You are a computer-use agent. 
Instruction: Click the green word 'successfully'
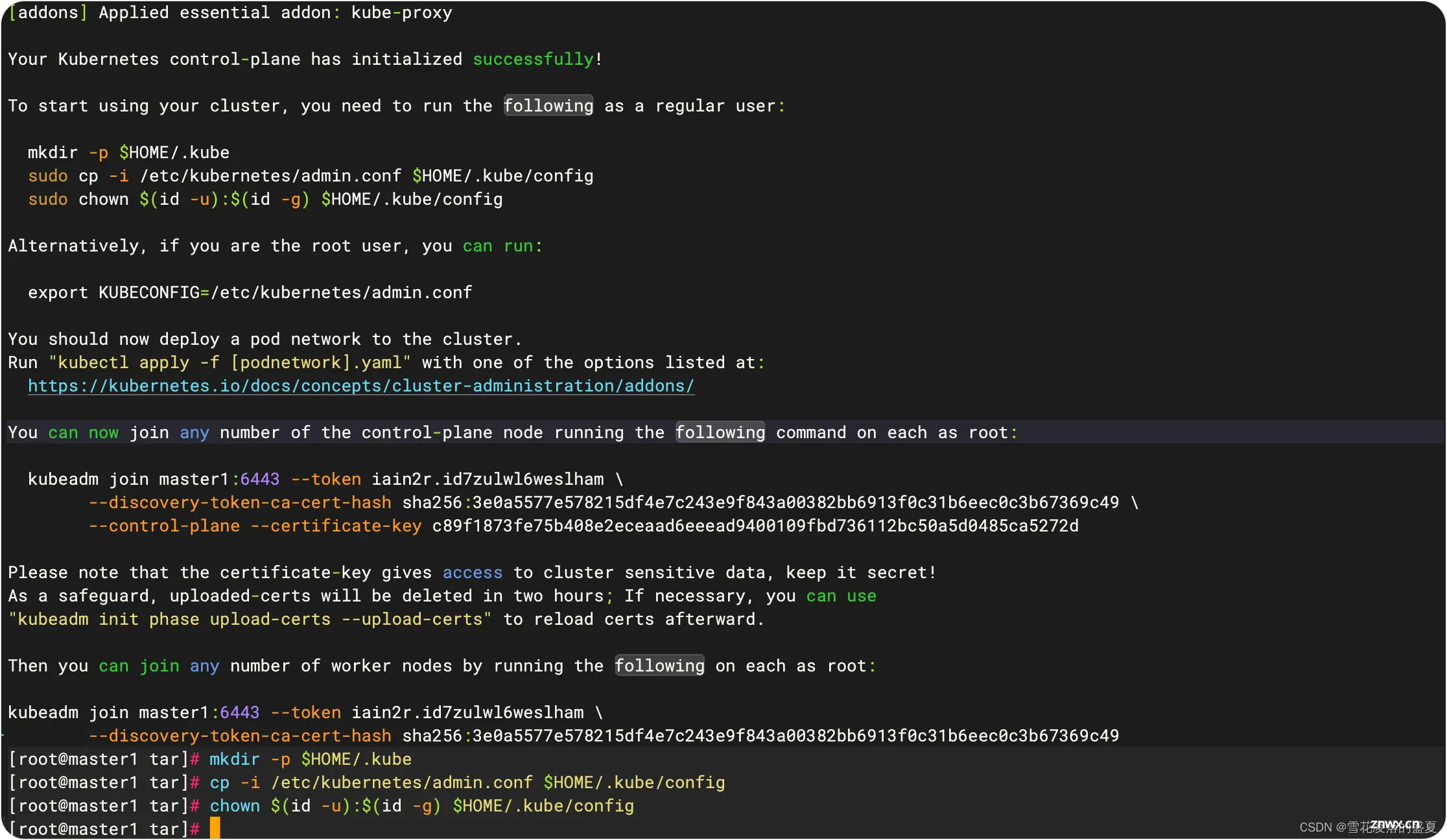point(534,59)
